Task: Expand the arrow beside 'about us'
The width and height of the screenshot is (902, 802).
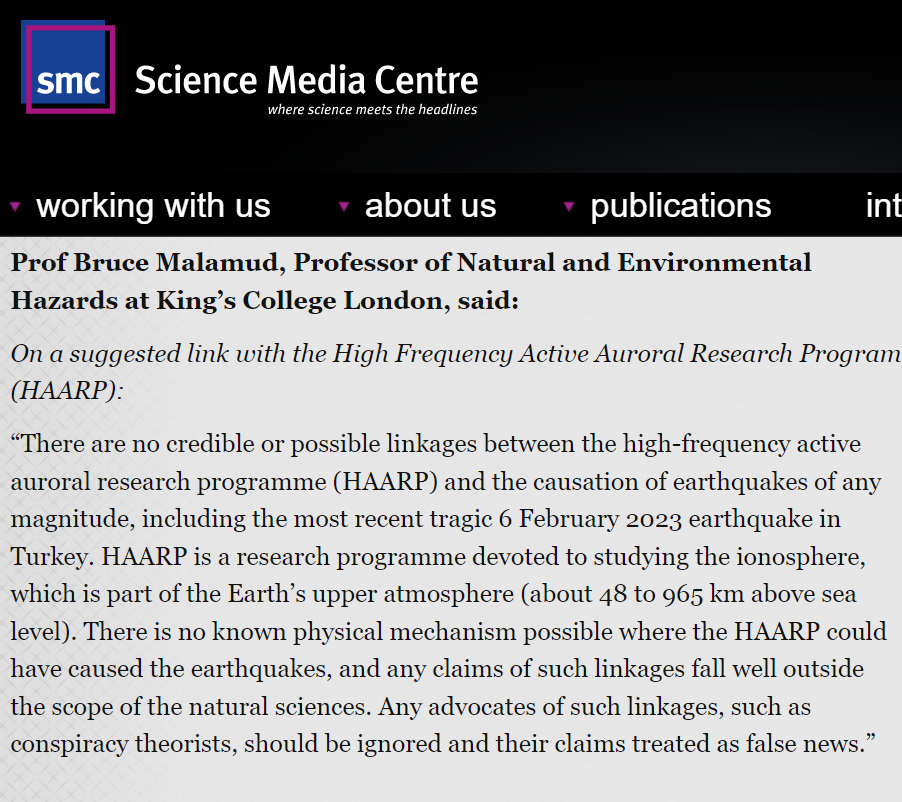Action: [344, 206]
